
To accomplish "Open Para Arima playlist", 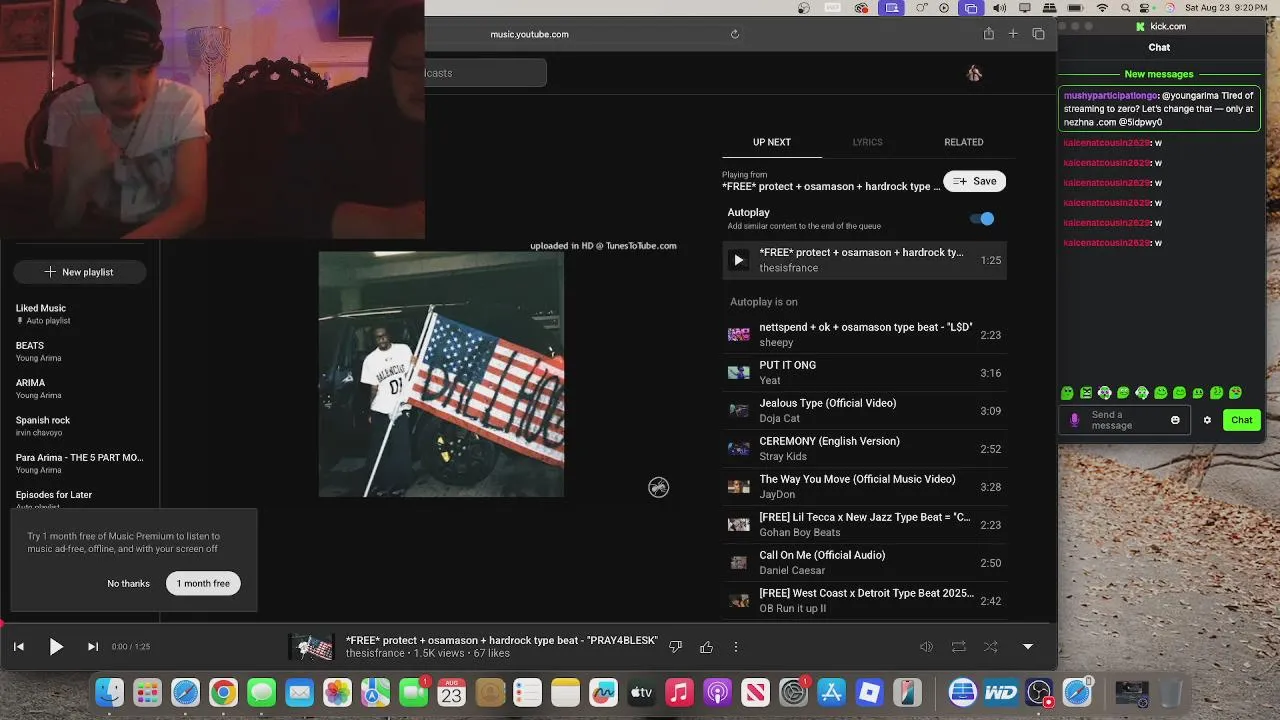I will tap(80, 463).
